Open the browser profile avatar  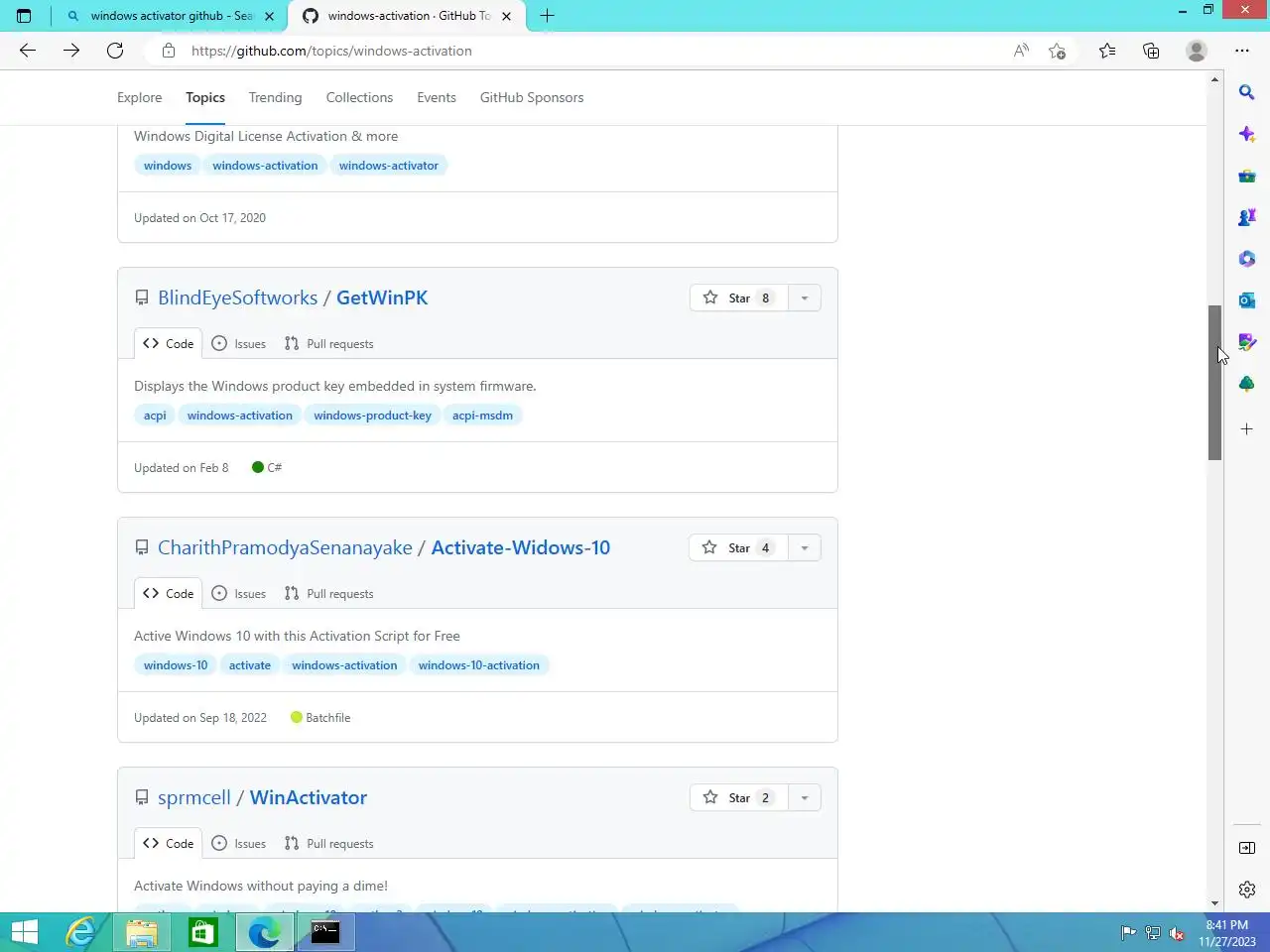click(1197, 51)
